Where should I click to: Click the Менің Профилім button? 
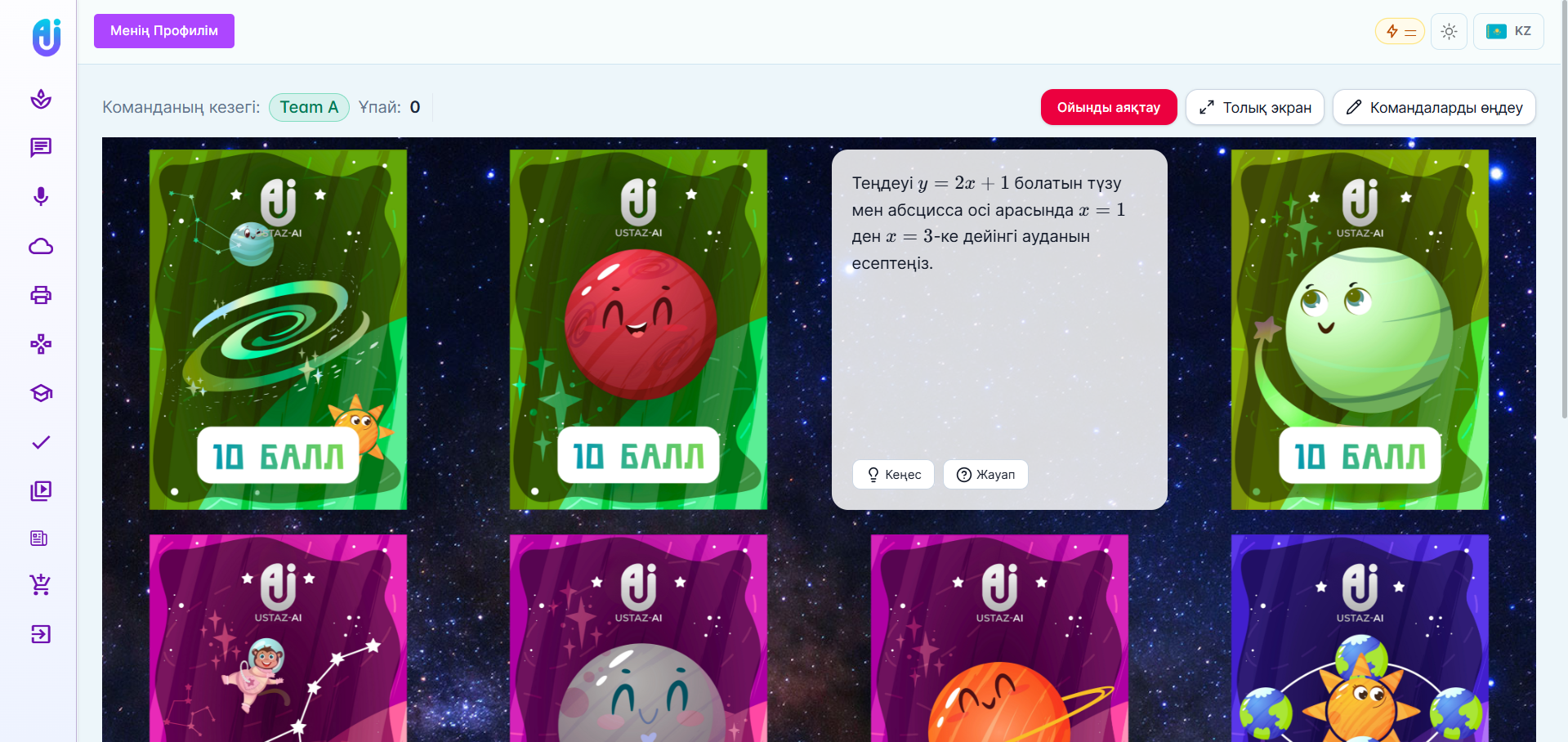coord(164,31)
